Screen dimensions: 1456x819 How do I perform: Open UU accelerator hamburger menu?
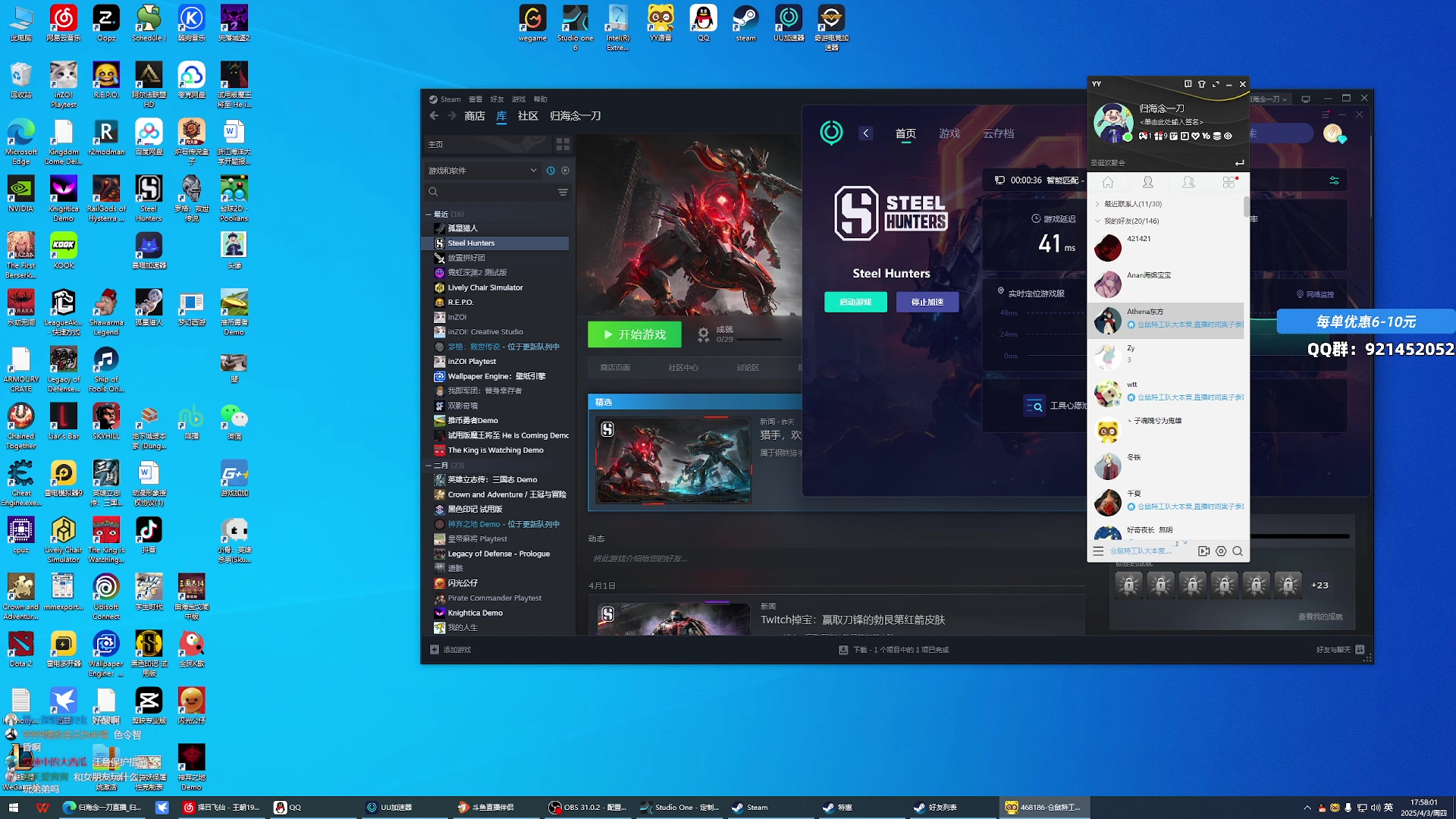[1326, 115]
